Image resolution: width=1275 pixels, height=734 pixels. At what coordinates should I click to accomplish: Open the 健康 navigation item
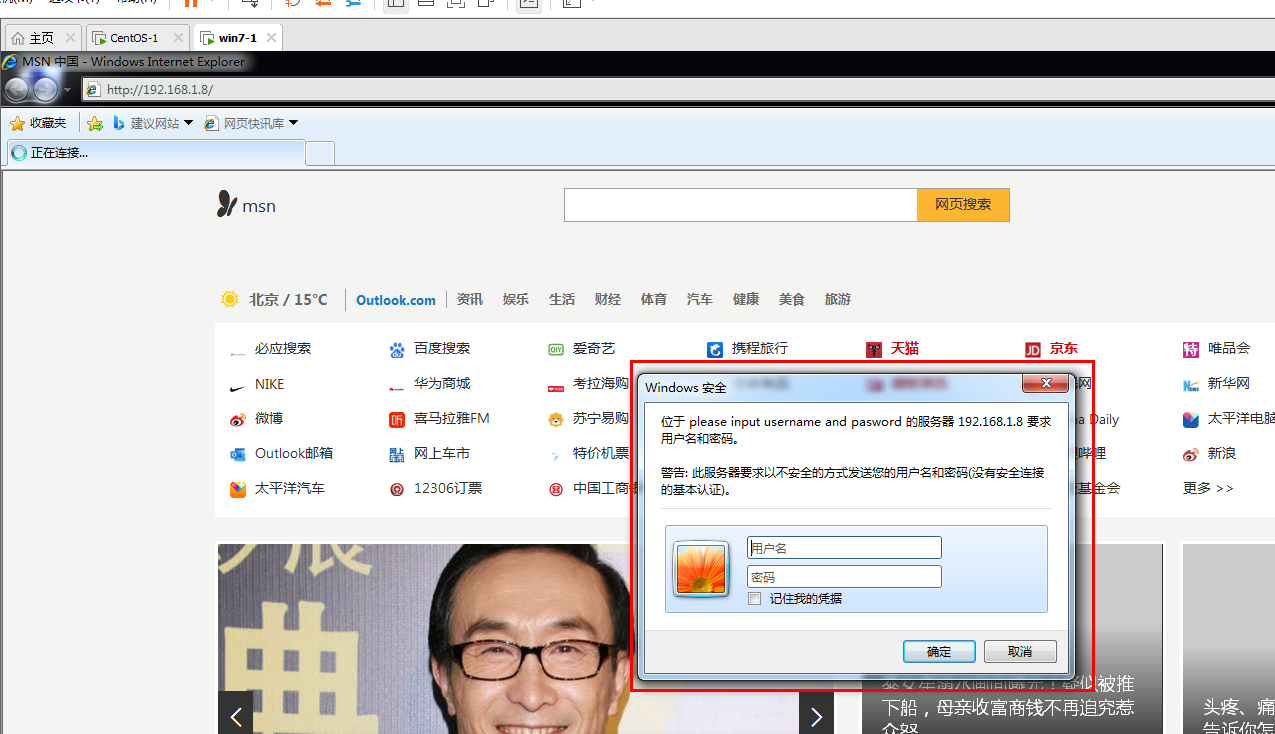coord(746,299)
